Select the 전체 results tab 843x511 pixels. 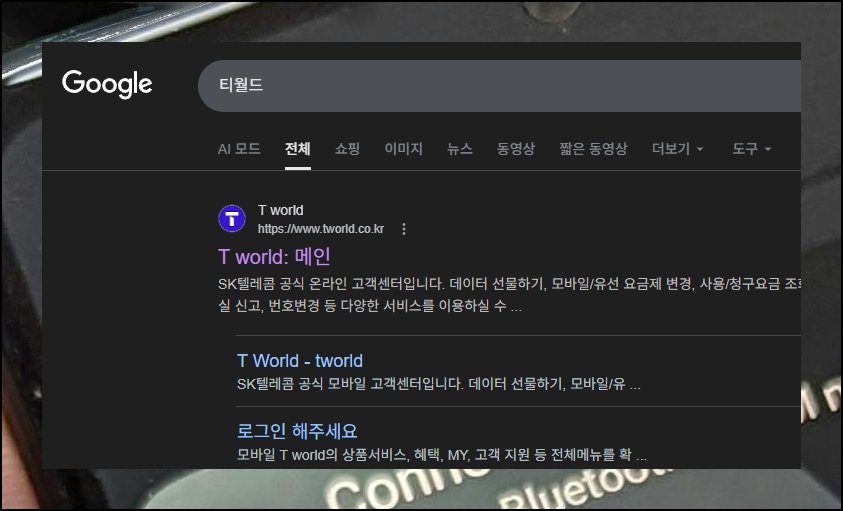point(298,148)
